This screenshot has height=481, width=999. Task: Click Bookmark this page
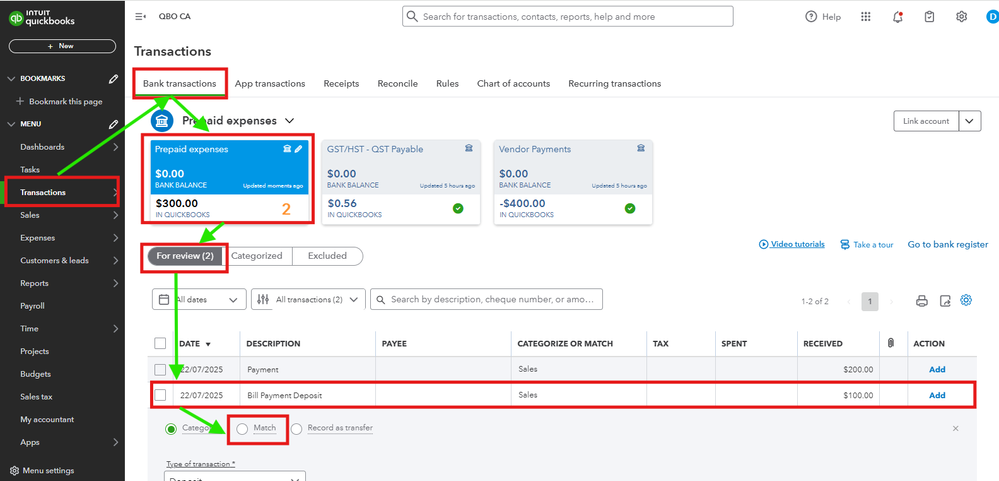point(59,102)
